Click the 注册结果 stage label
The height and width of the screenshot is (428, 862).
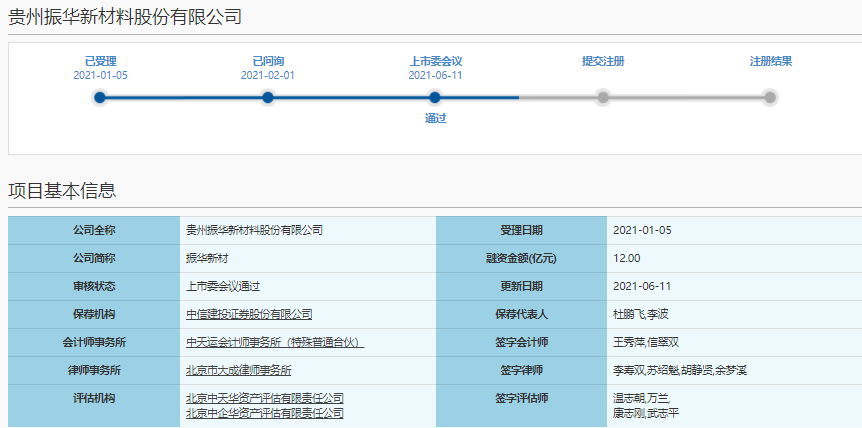pyautogui.click(x=771, y=61)
